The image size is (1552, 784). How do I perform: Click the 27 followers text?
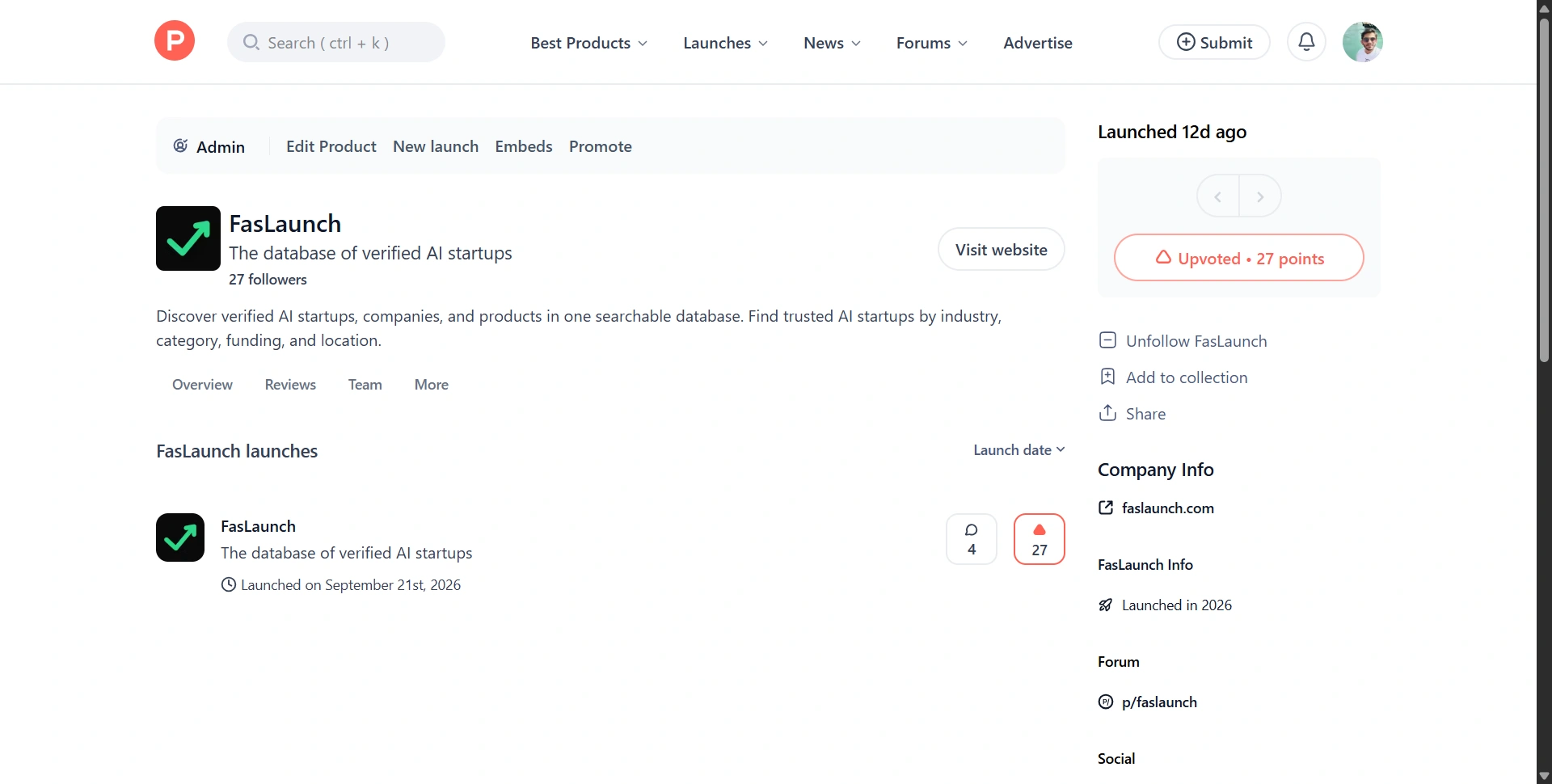pos(268,280)
